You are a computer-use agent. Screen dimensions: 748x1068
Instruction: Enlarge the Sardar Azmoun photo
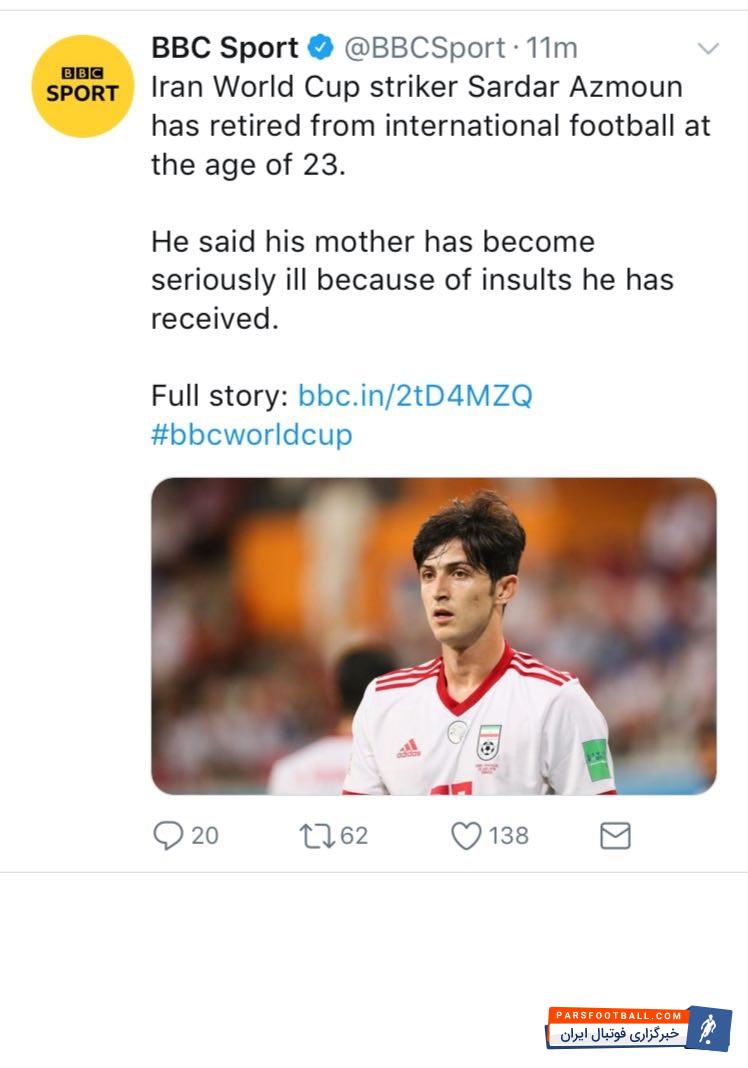click(x=434, y=636)
